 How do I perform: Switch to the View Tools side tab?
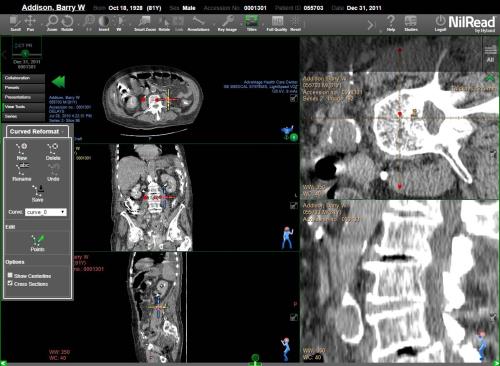coord(24,107)
